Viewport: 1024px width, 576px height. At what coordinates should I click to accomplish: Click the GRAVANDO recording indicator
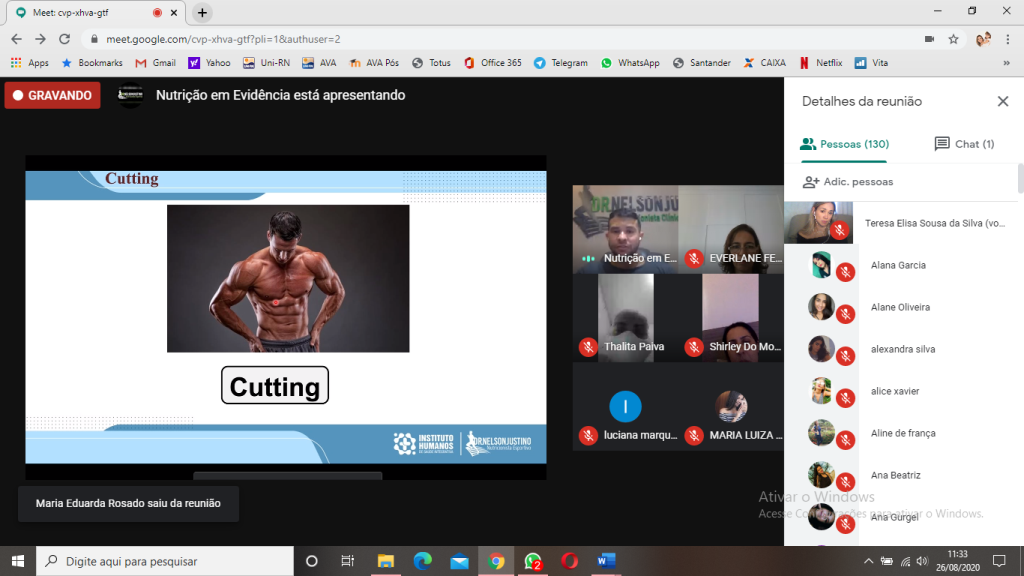pyautogui.click(x=52, y=95)
